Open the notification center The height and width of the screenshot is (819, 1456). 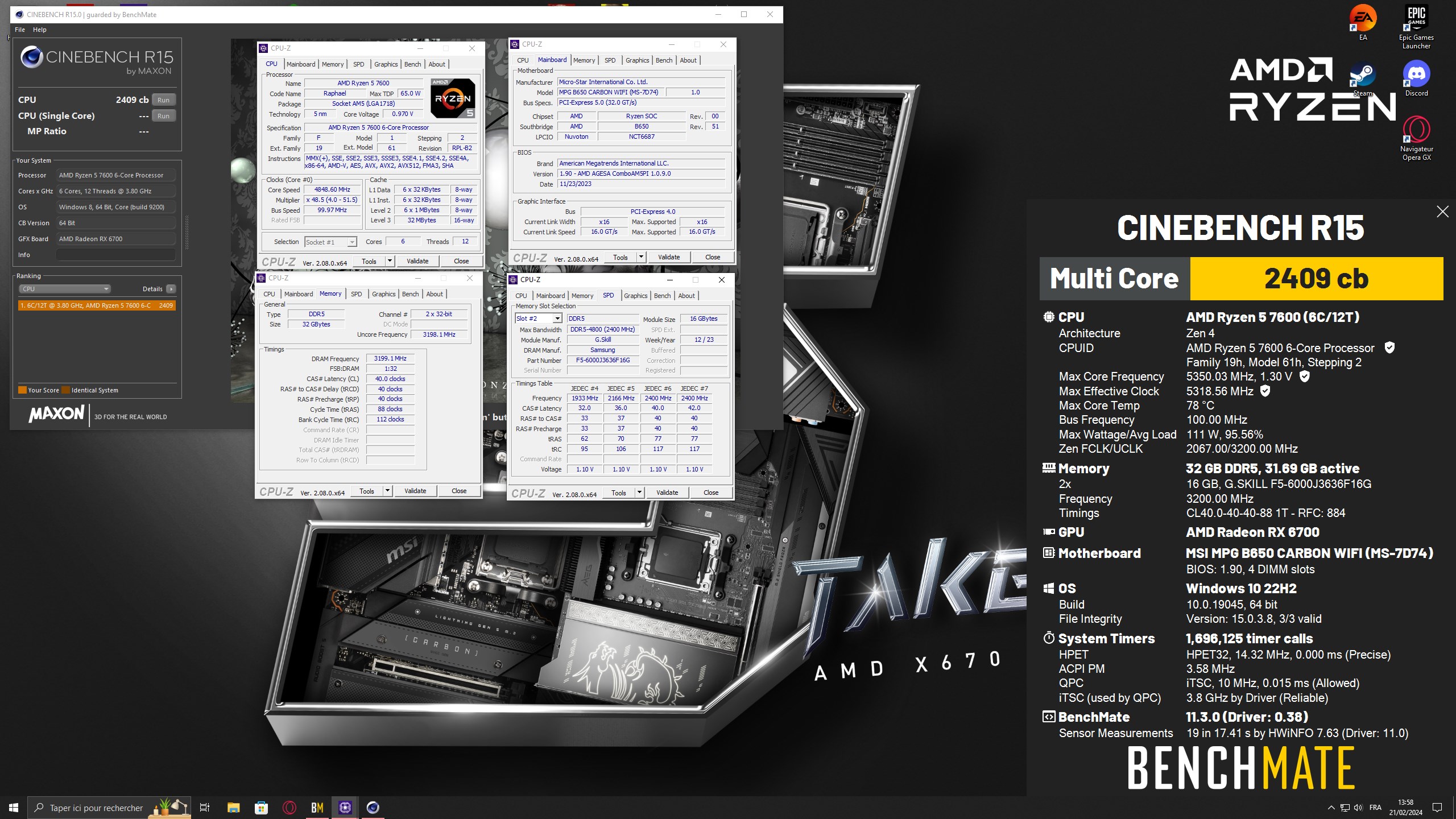[x=1437, y=807]
